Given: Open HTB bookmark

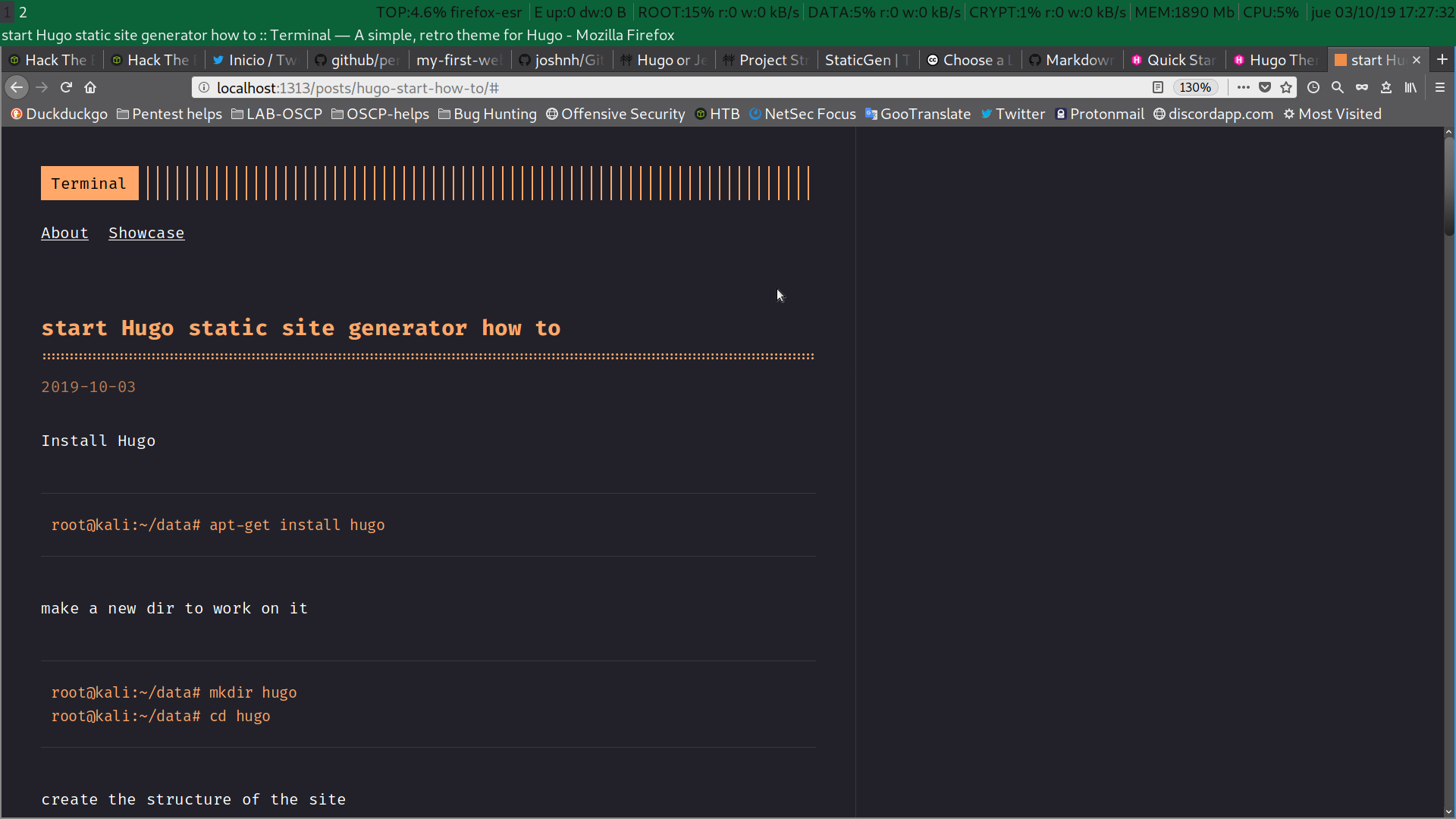Looking at the screenshot, I should pyautogui.click(x=717, y=115).
